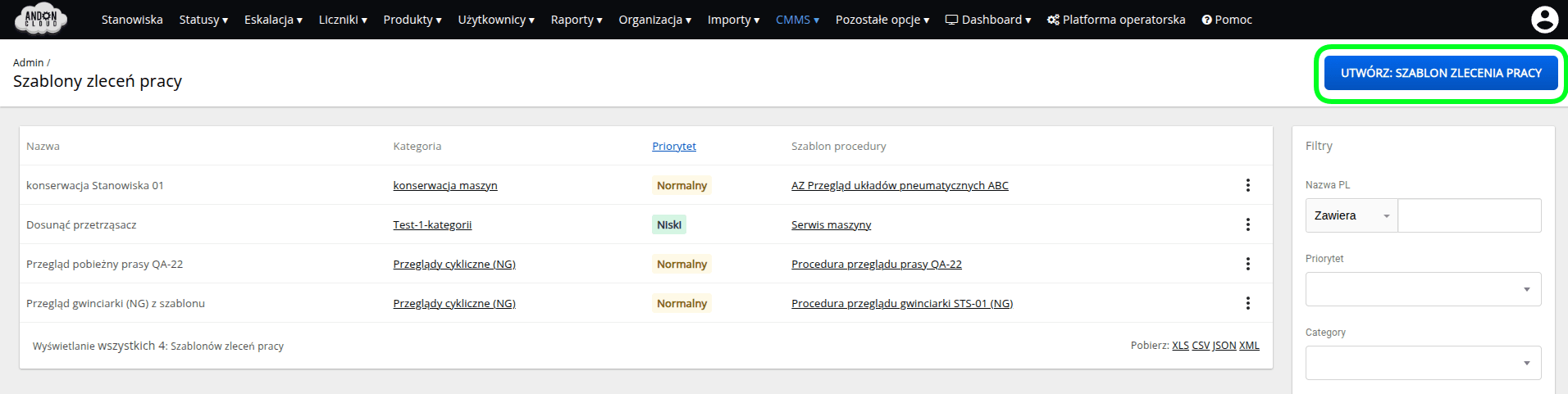The width and height of the screenshot is (1568, 394).
Task: Open the CMMS menu
Action: 797,20
